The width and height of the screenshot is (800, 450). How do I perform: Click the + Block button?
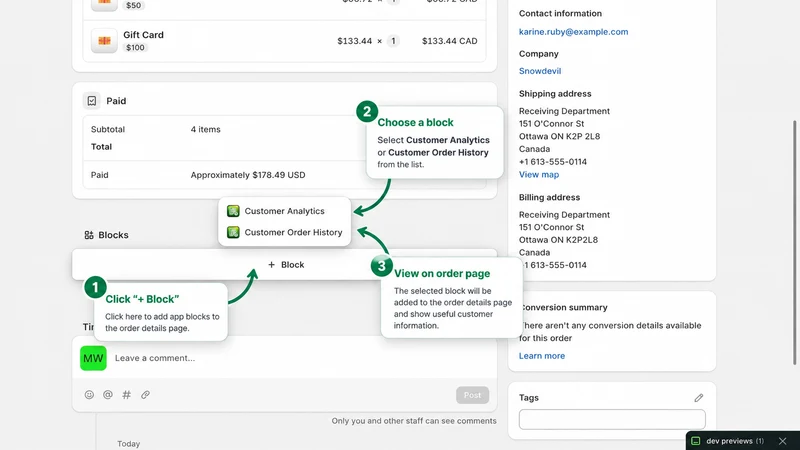[285, 264]
